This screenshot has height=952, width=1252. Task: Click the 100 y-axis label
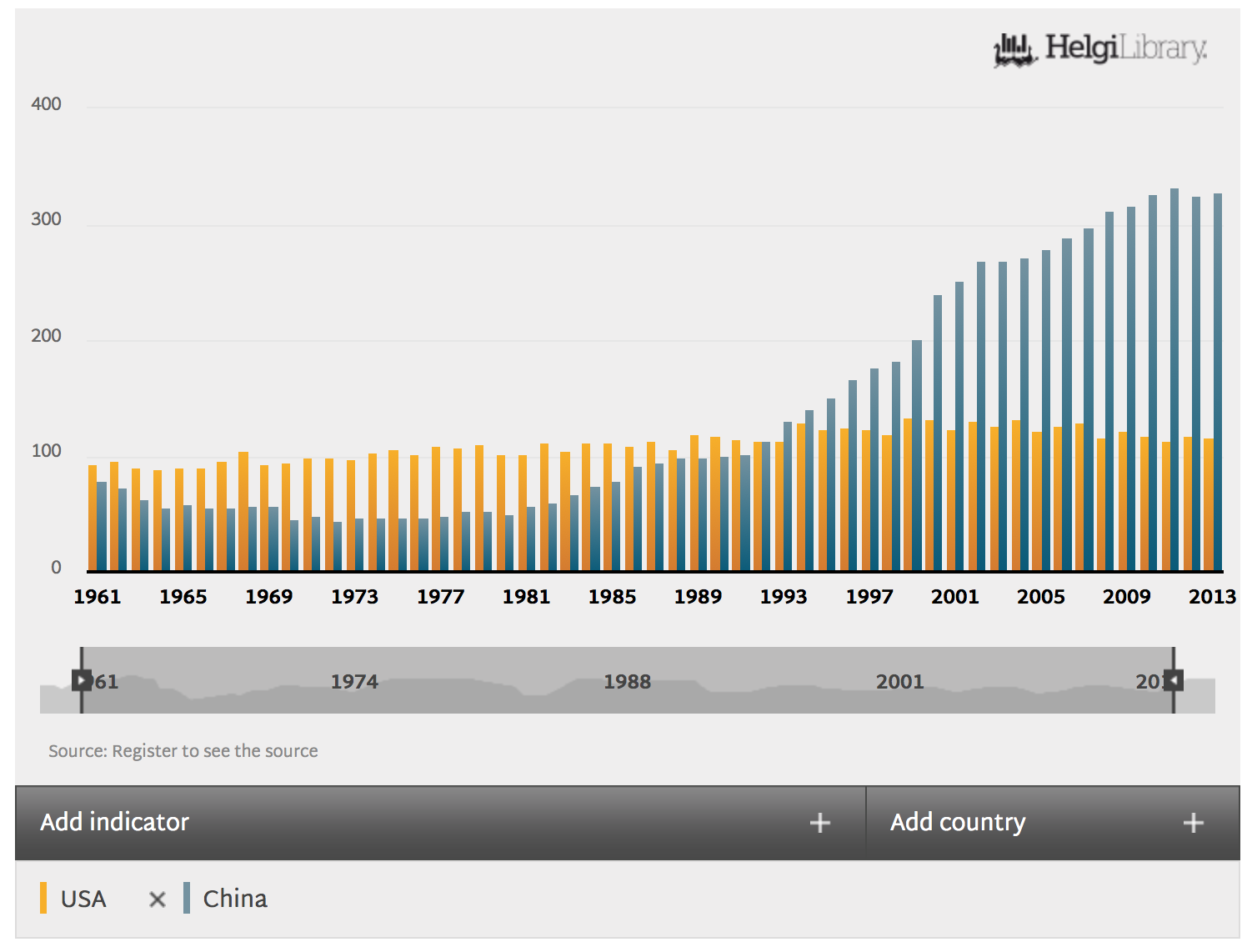click(x=46, y=452)
